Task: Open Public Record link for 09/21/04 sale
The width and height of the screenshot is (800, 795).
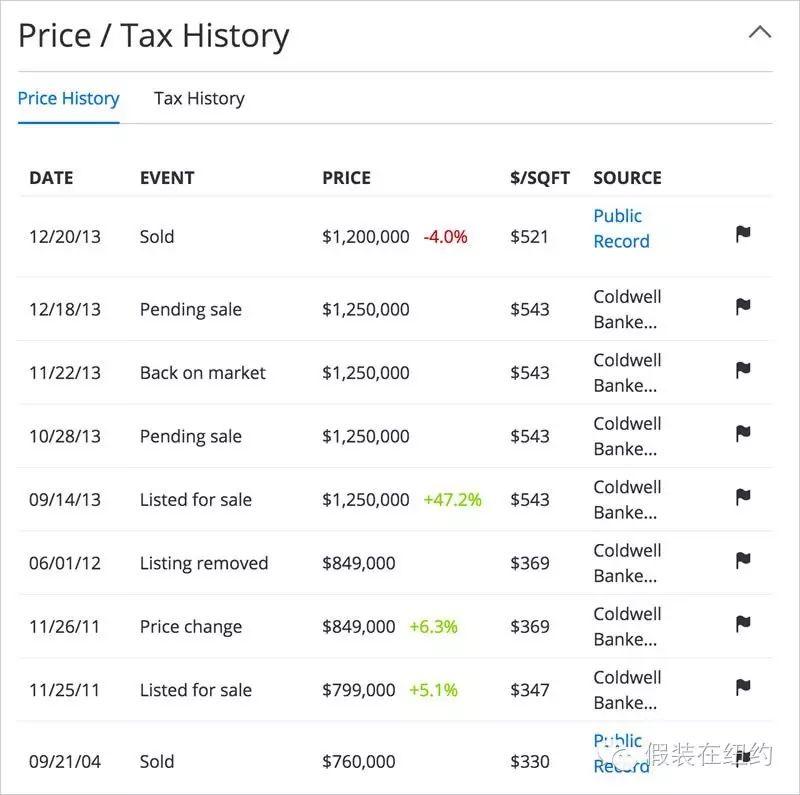Action: coord(621,753)
